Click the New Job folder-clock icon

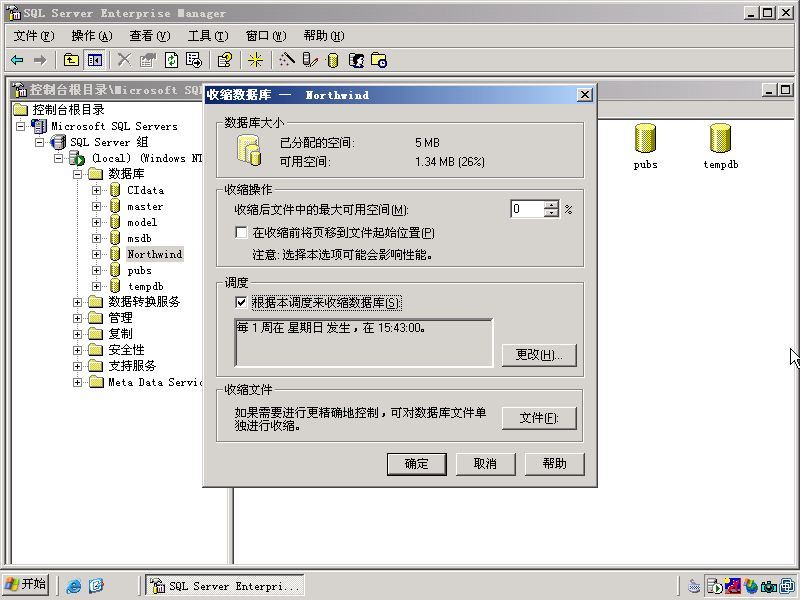[x=379, y=60]
